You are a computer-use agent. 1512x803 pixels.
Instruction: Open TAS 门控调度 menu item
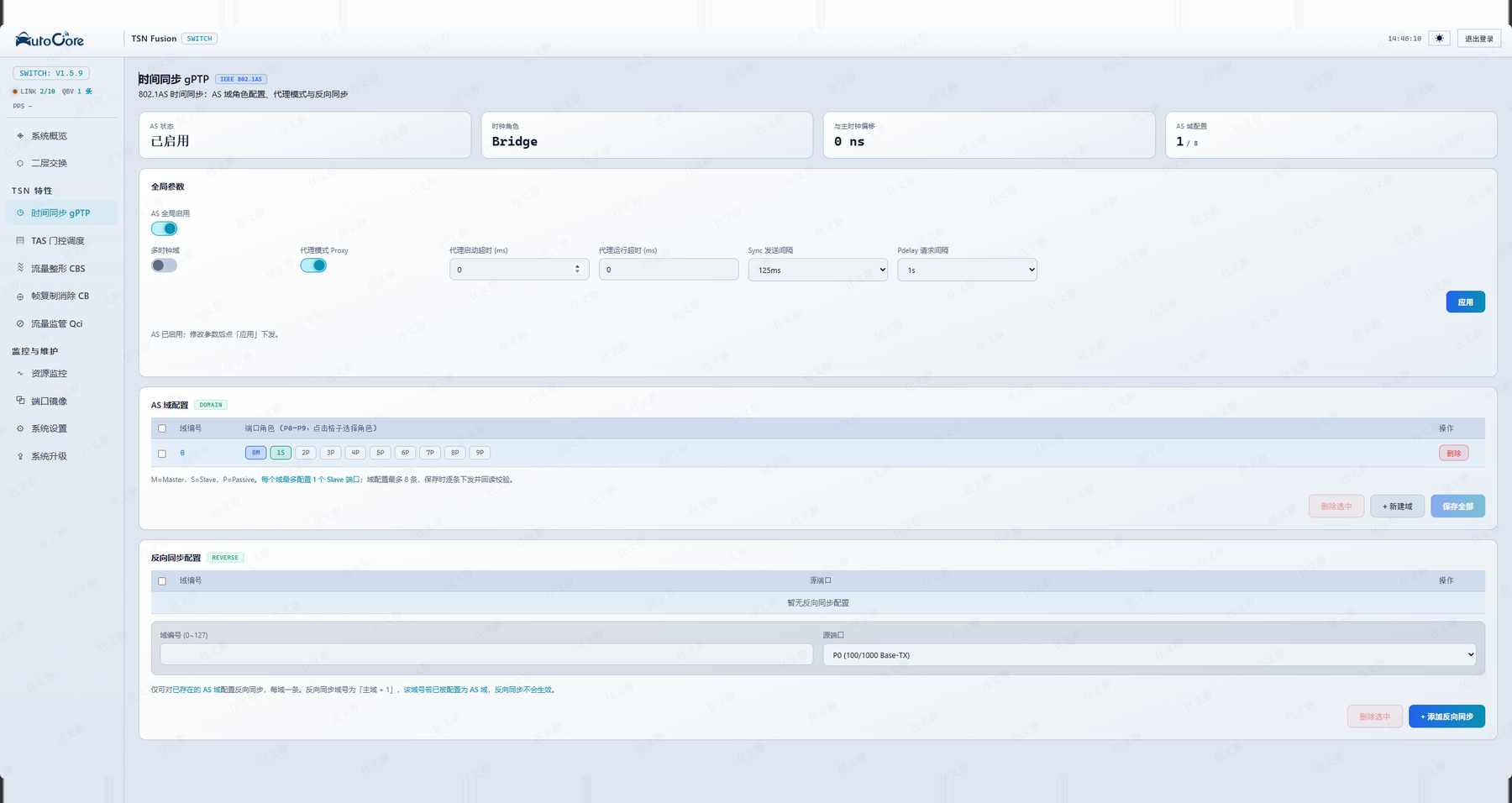point(61,240)
